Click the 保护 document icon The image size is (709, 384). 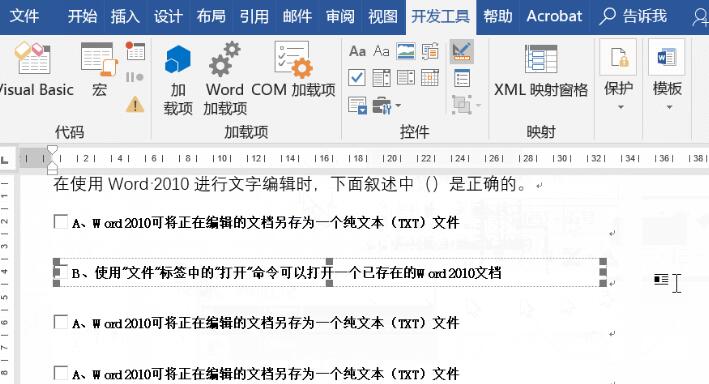point(618,57)
